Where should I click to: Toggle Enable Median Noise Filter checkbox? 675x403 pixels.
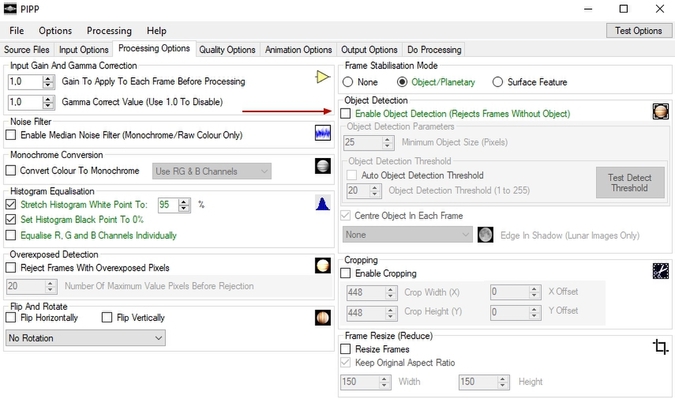pyautogui.click(x=12, y=135)
